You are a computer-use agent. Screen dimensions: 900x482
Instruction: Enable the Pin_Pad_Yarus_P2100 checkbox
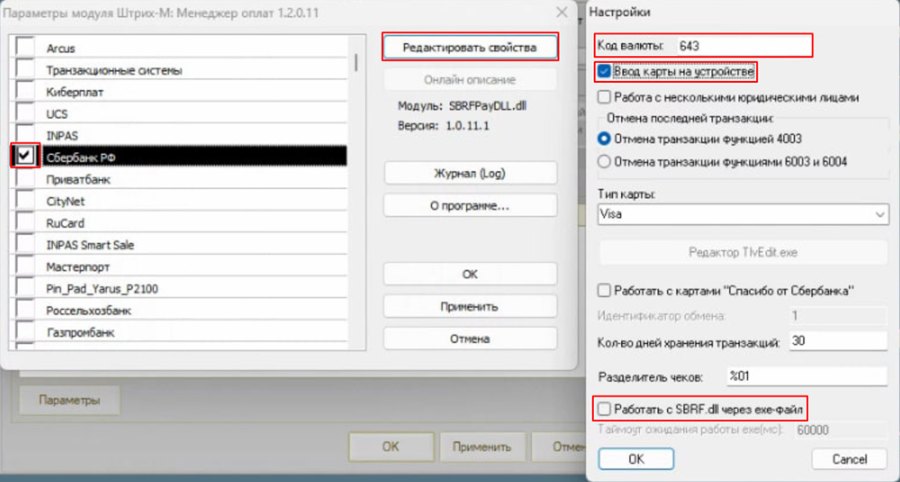25,289
